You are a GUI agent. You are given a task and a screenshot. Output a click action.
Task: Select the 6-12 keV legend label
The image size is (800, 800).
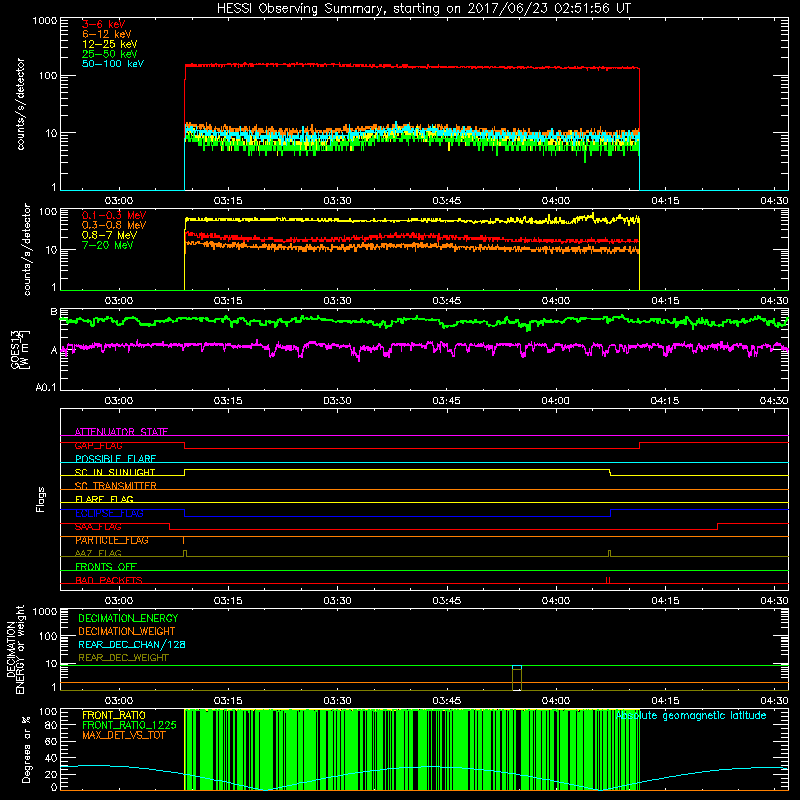pos(107,34)
